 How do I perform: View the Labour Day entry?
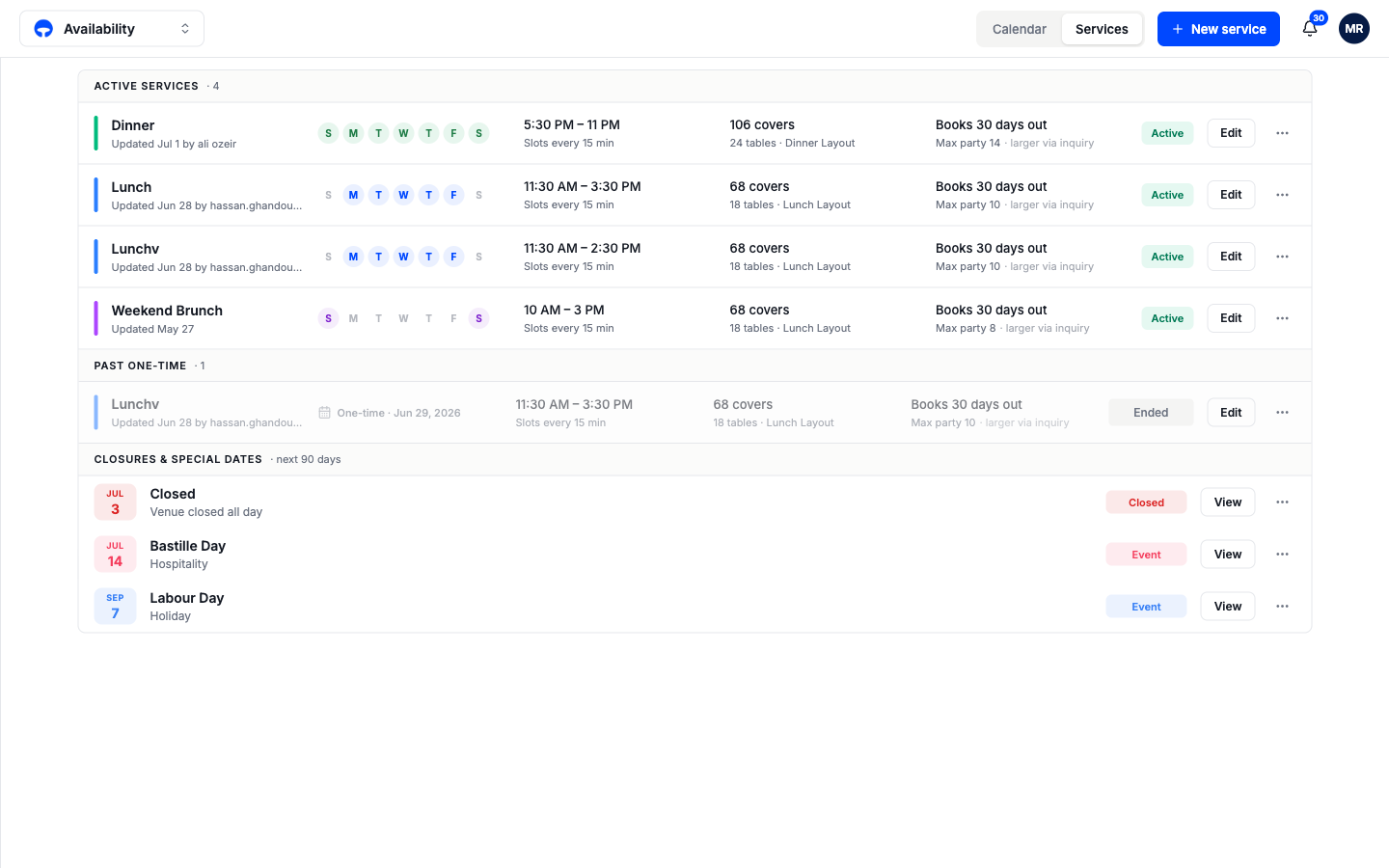coord(1228,607)
